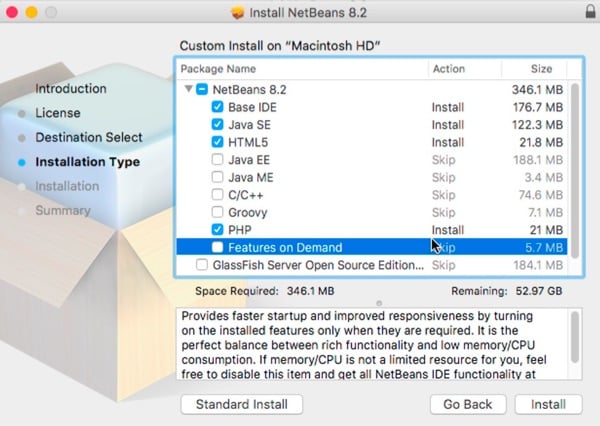Click the Java SE label
The image size is (600, 426).
pos(249,125)
